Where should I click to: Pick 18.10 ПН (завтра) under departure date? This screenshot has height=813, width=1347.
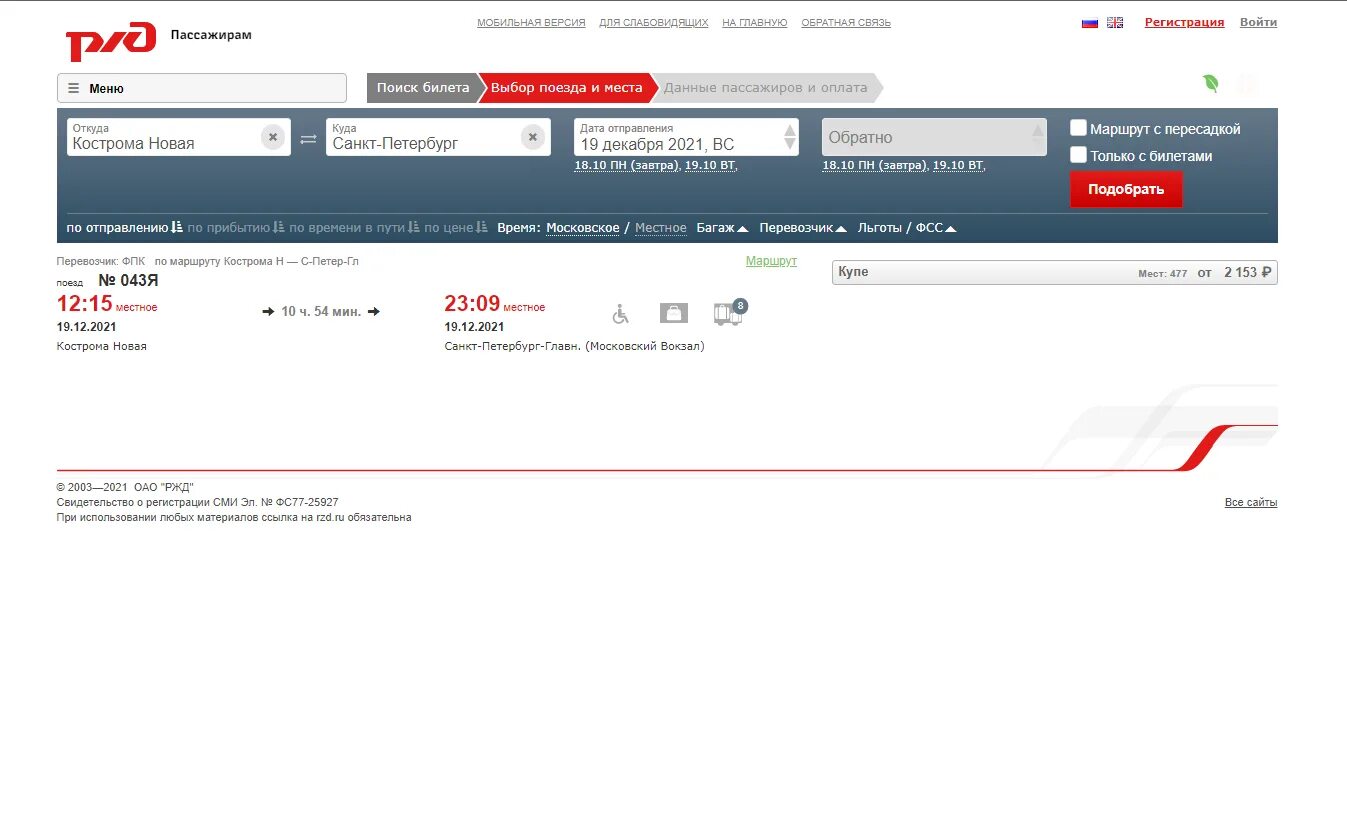(x=626, y=166)
